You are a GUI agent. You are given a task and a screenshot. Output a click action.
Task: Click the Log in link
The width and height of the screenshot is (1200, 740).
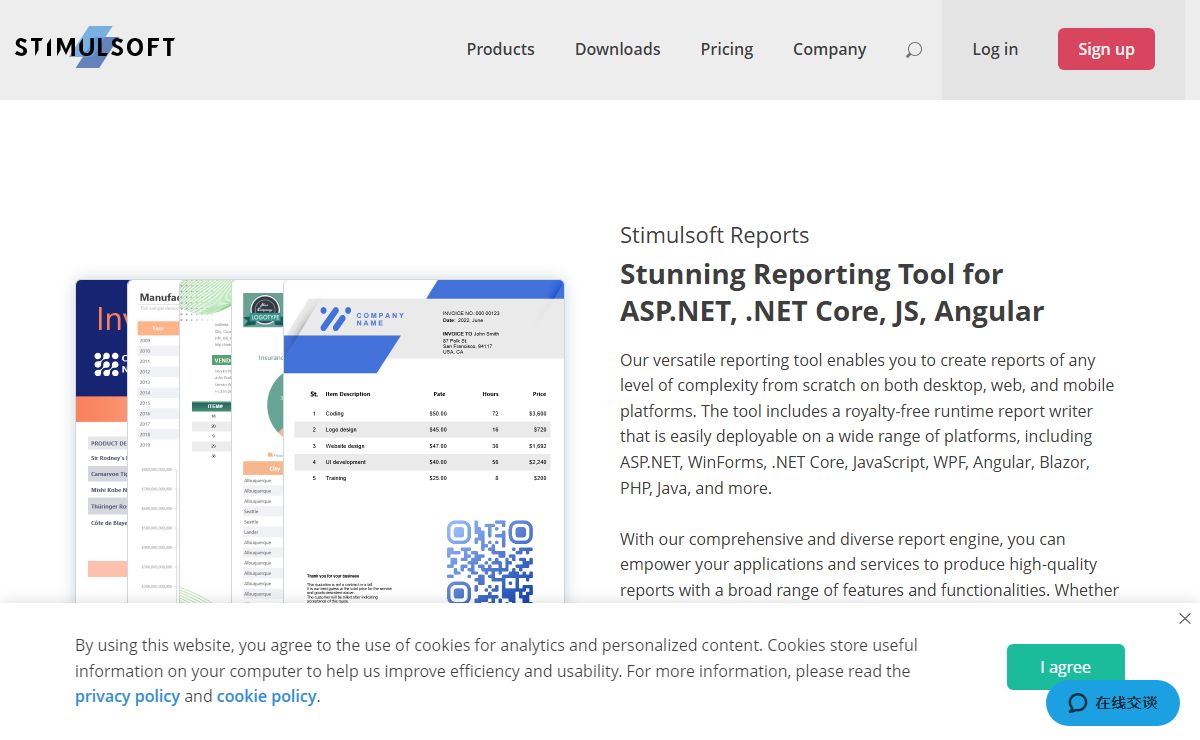coord(995,49)
